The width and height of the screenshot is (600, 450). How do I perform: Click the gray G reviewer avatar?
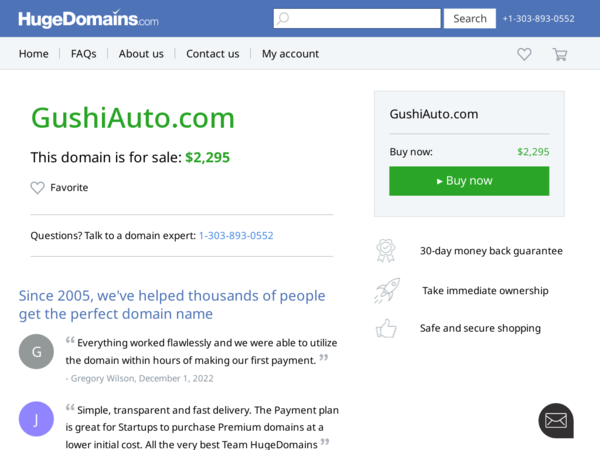(x=36, y=352)
